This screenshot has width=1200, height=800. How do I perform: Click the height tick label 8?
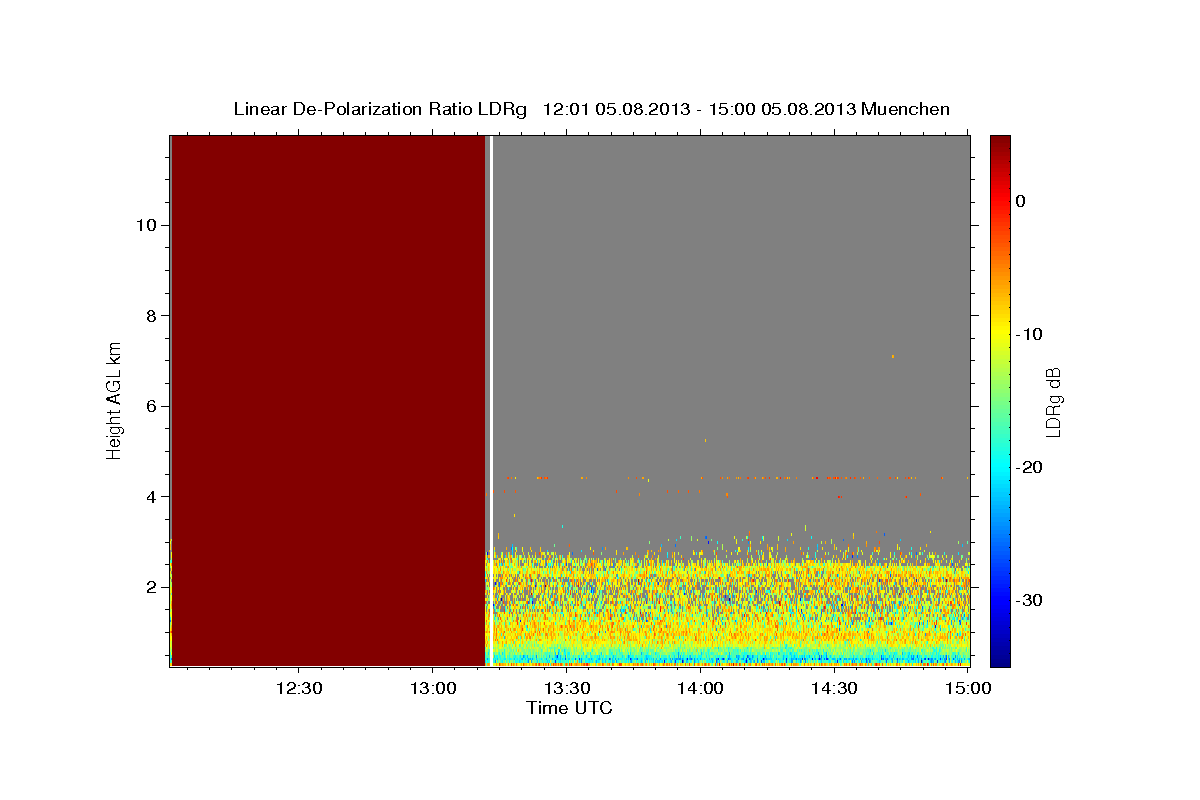(149, 316)
